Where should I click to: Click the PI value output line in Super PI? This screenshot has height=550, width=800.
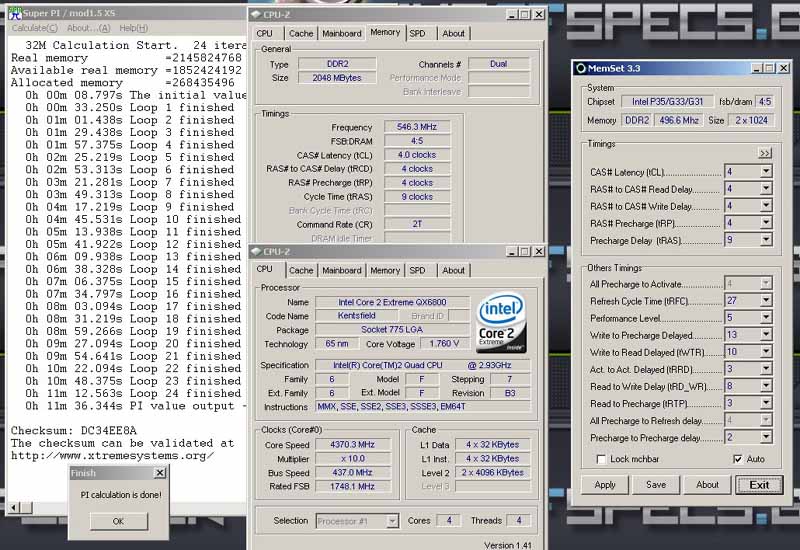136,406
